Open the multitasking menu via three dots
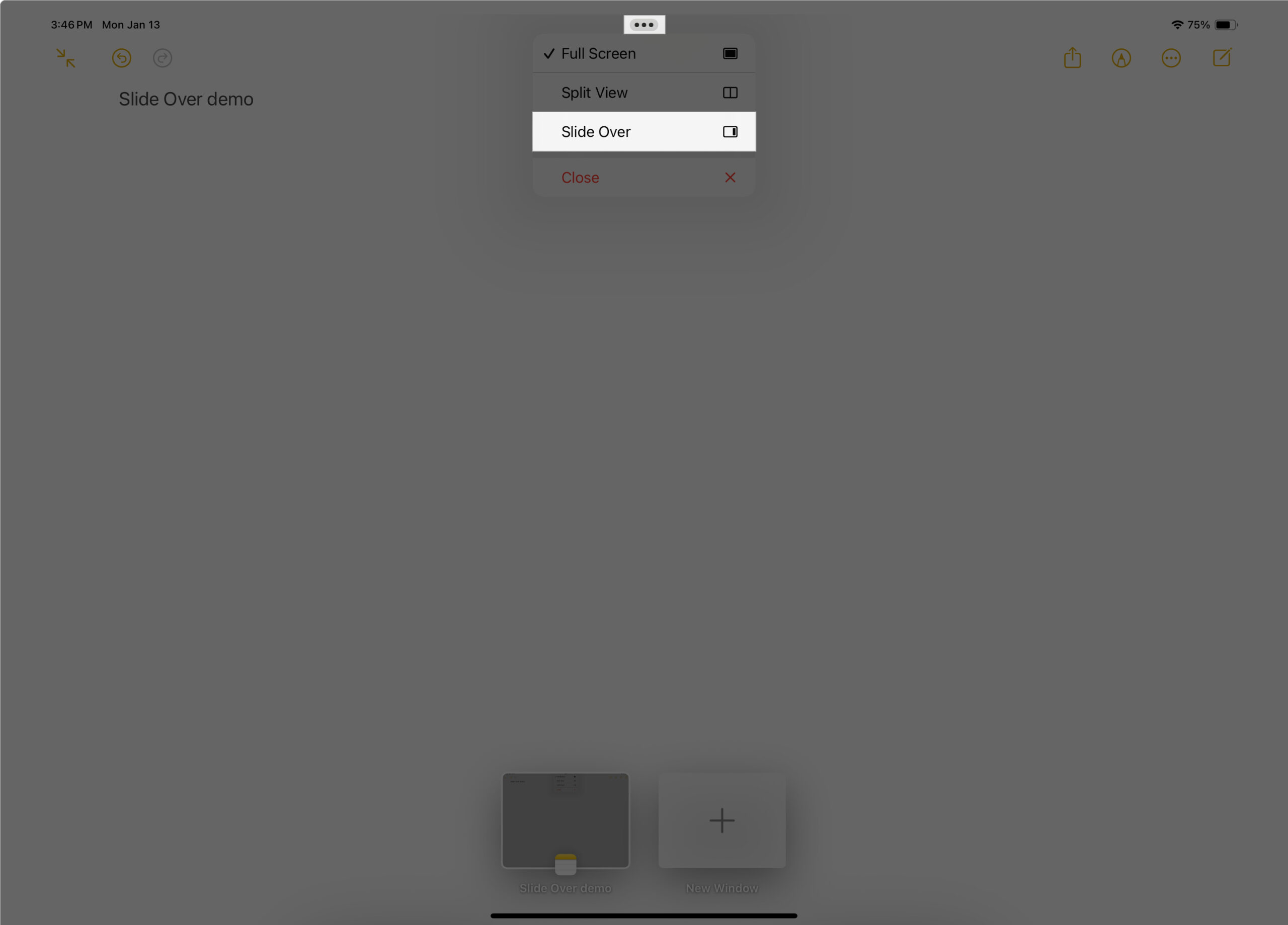 tap(644, 24)
